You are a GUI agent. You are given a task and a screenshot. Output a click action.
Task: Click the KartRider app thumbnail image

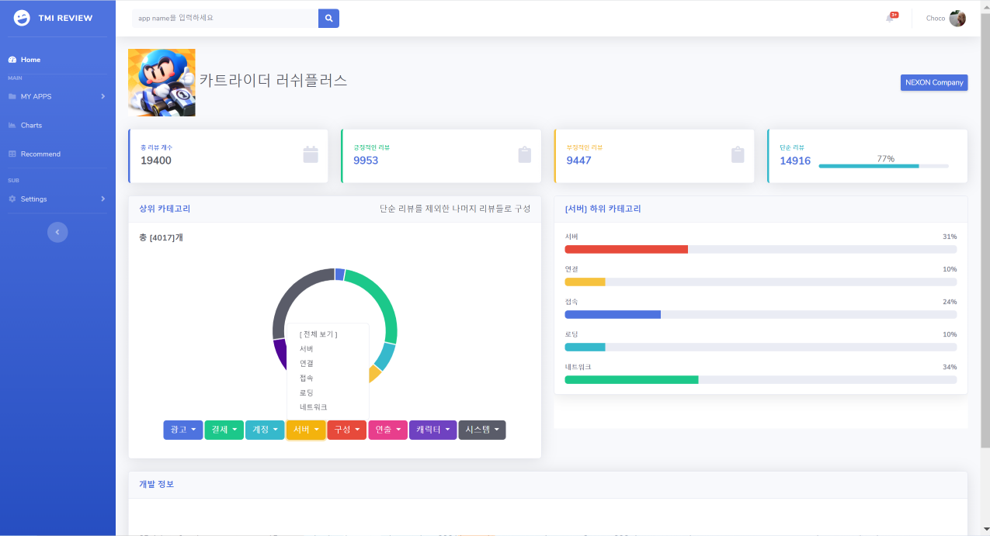pyautogui.click(x=162, y=83)
